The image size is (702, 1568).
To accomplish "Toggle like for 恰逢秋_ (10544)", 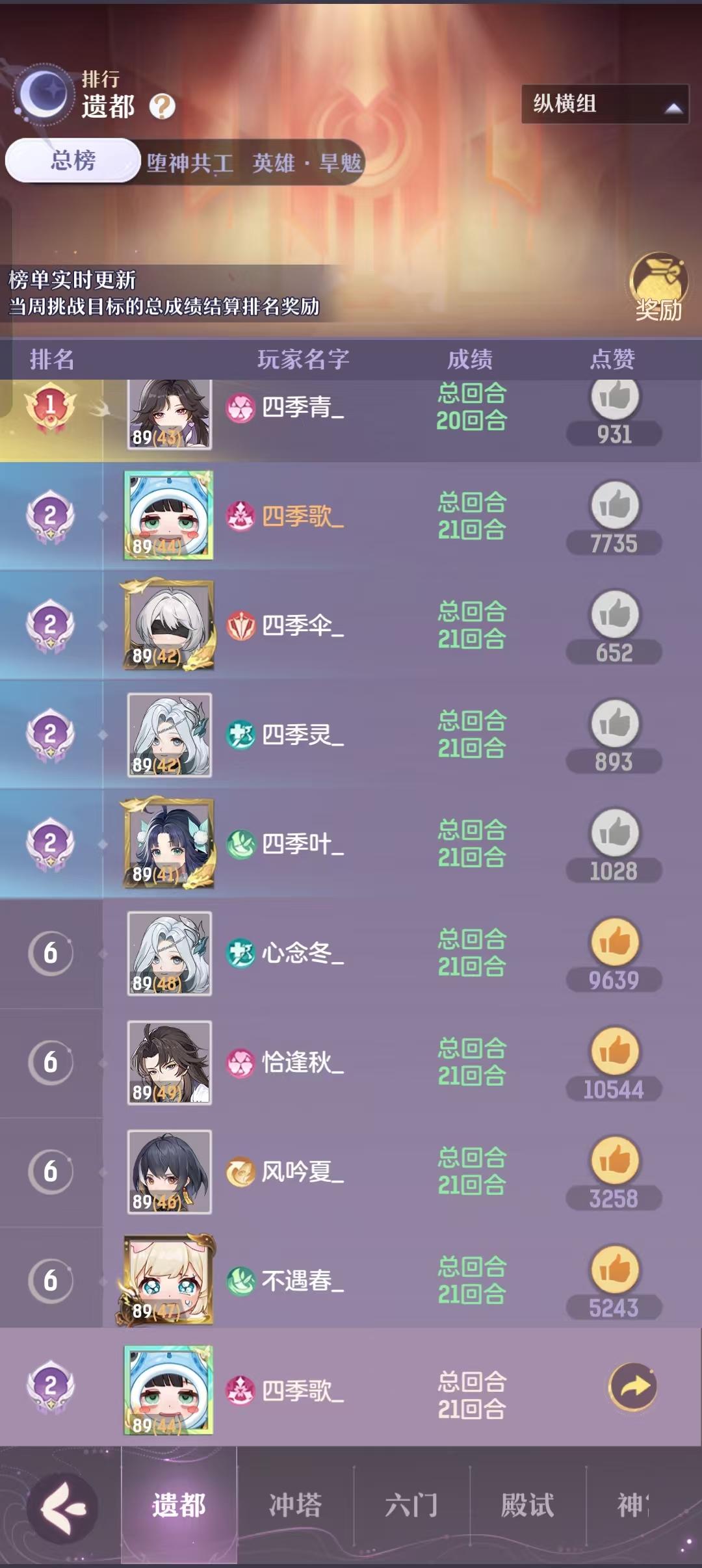I will coord(615,1052).
